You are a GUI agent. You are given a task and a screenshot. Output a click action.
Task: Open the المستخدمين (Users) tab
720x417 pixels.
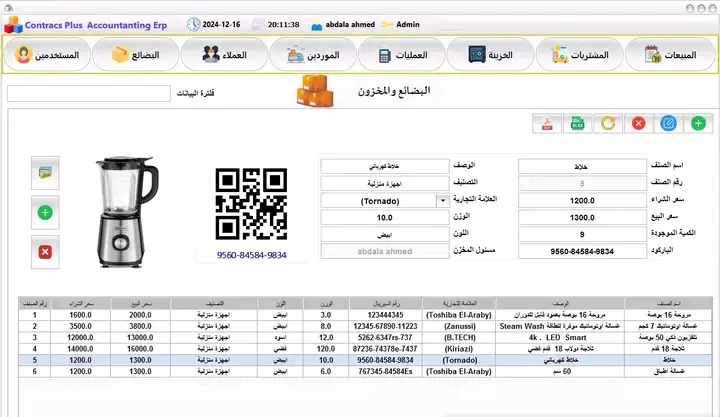[47, 55]
